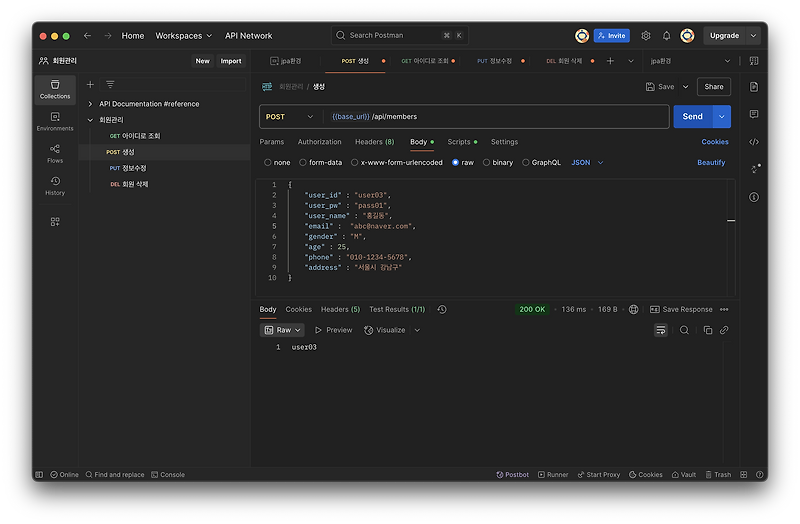Open Postbot in the status bar
Image resolution: width=800 pixels, height=524 pixels.
tap(512, 475)
